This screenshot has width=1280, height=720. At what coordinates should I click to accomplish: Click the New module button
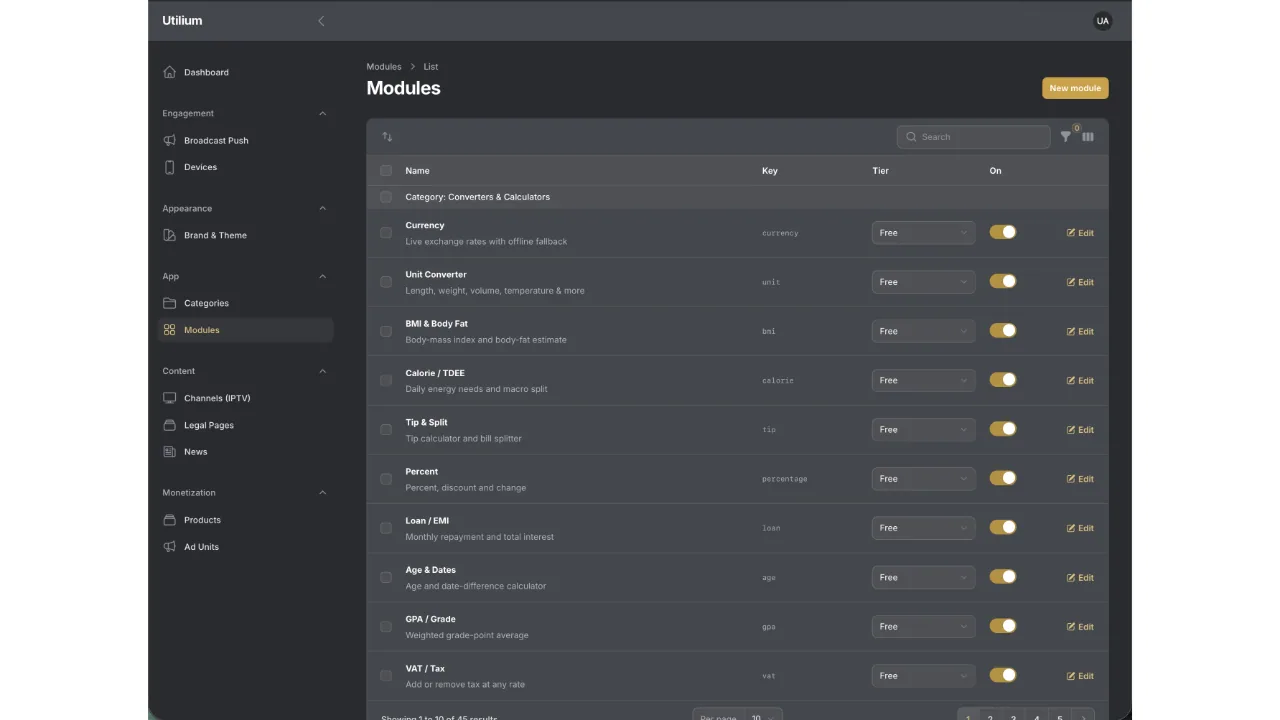(x=1075, y=88)
